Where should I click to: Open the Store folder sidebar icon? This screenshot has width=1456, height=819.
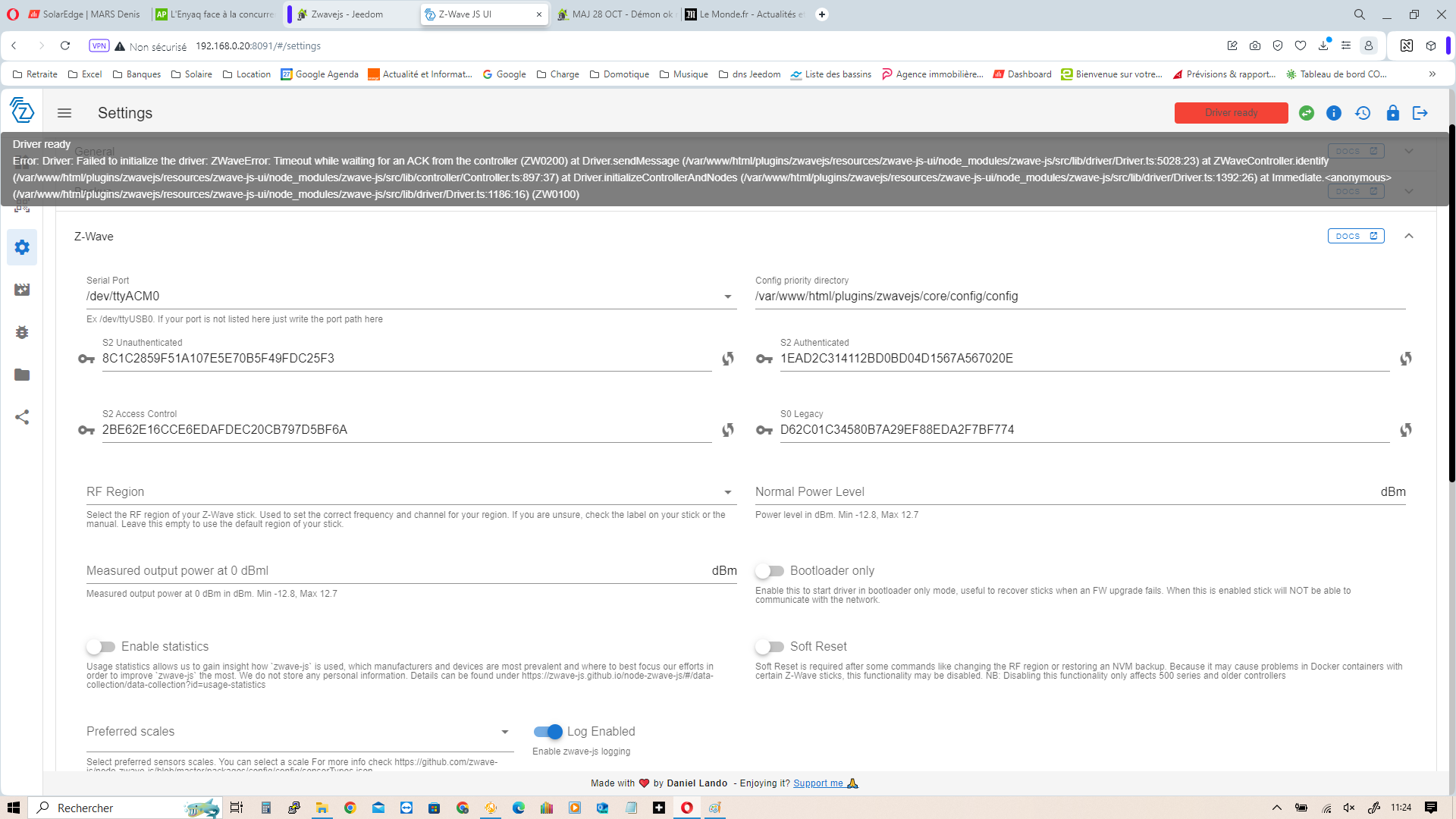(22, 375)
